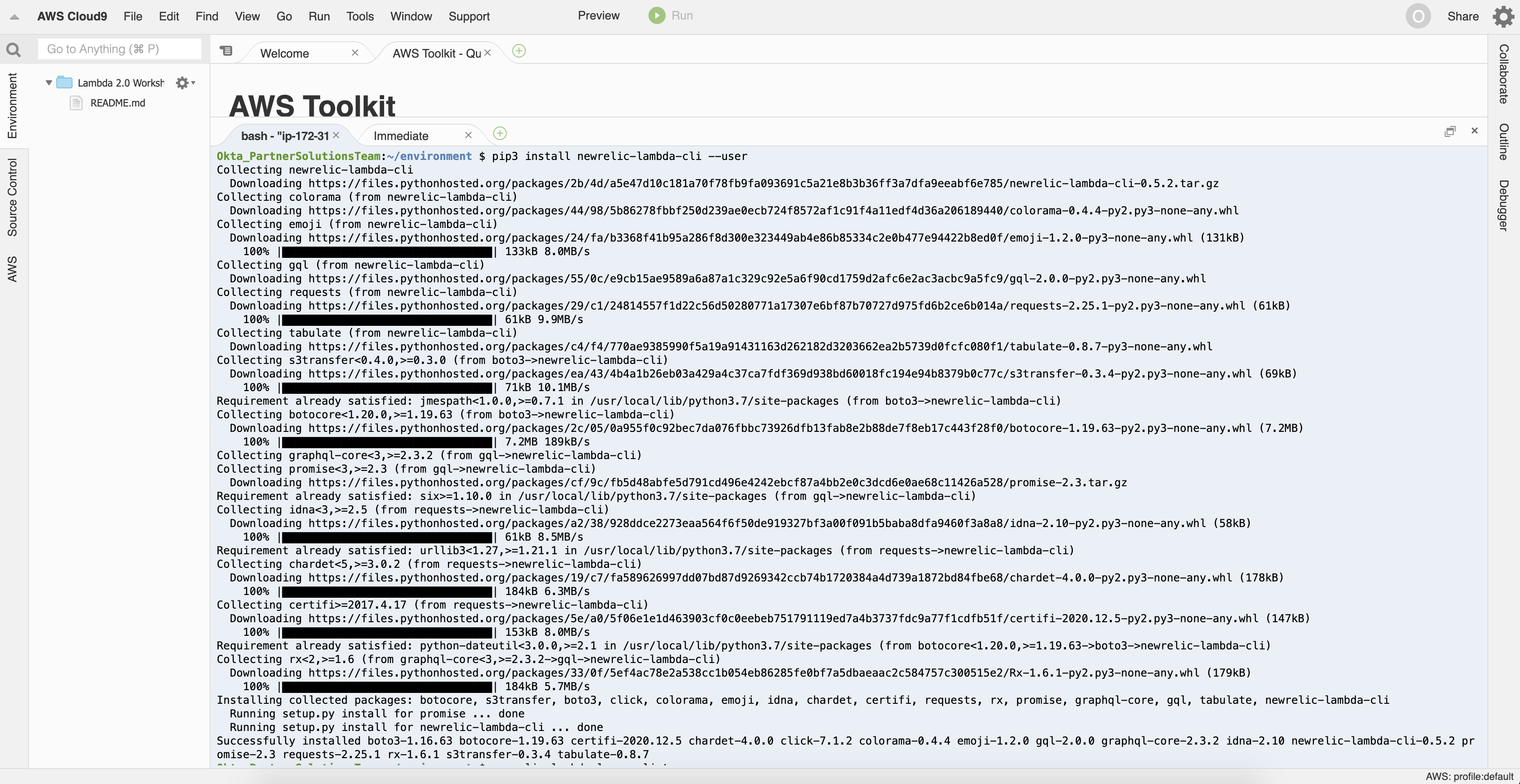Open the Source Control side panel

[x=12, y=198]
